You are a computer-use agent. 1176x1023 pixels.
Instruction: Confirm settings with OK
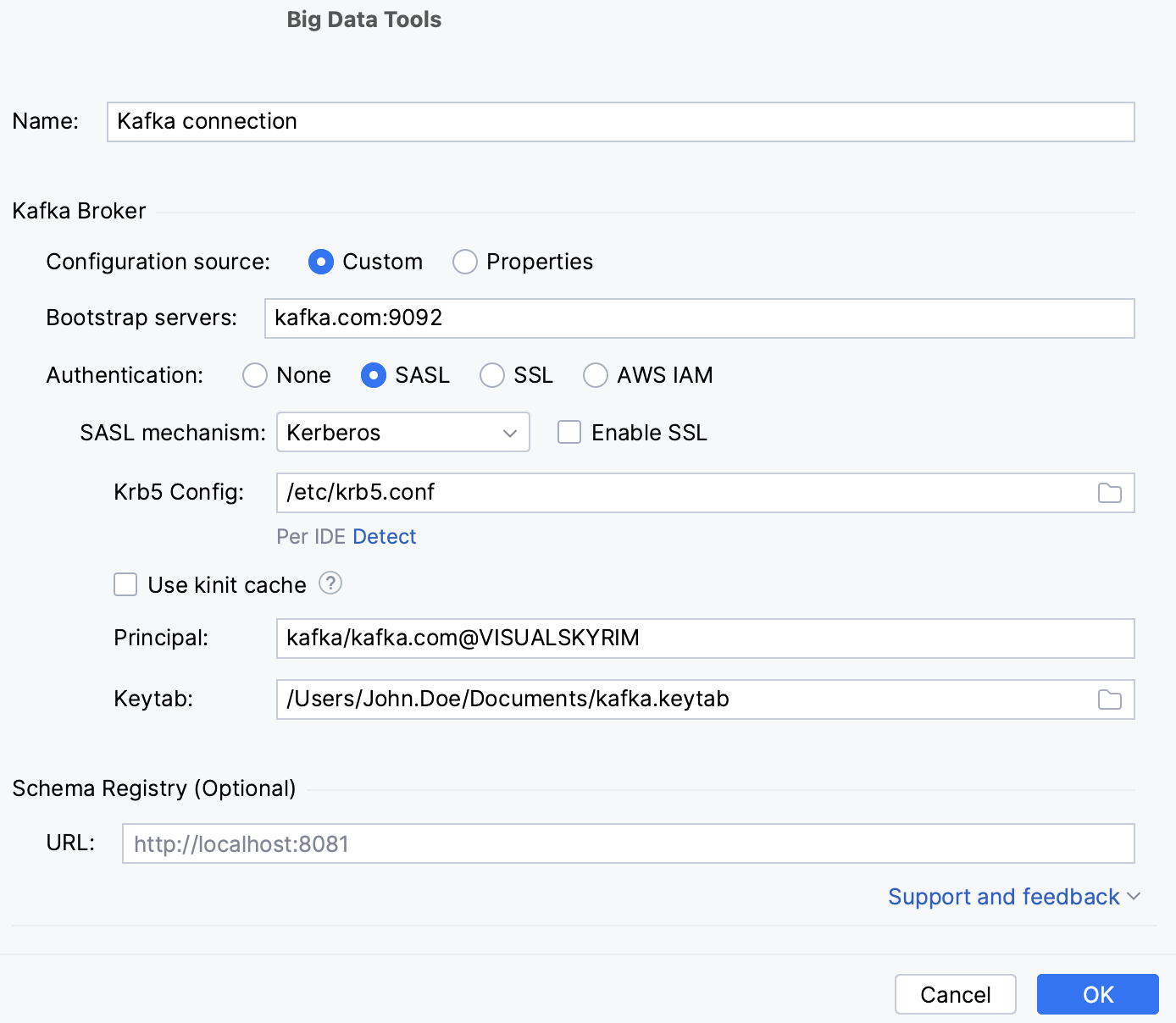point(1097,994)
